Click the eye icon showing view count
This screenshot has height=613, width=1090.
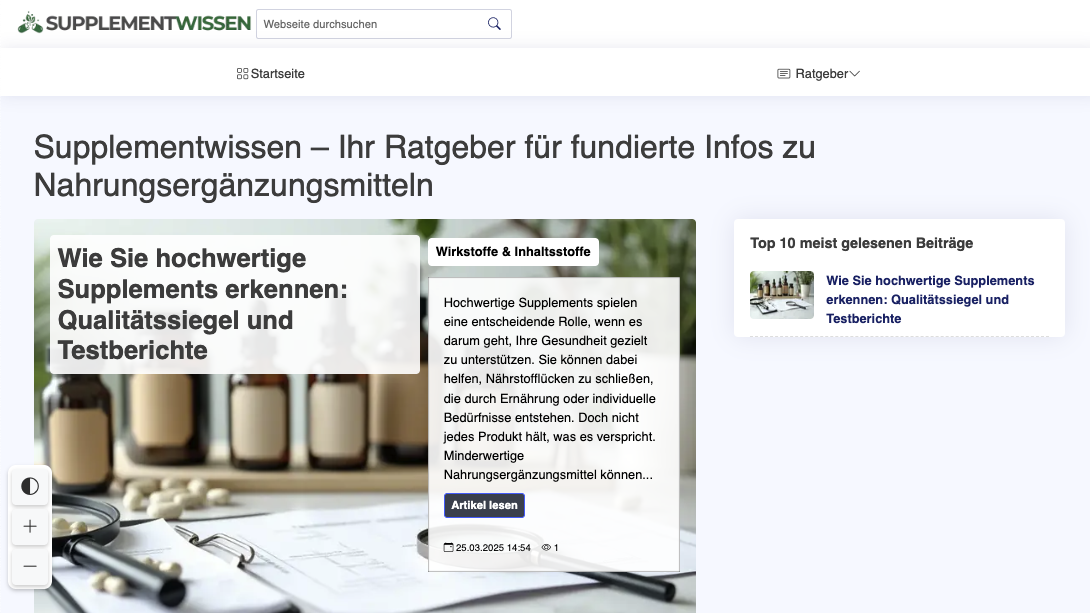(545, 547)
